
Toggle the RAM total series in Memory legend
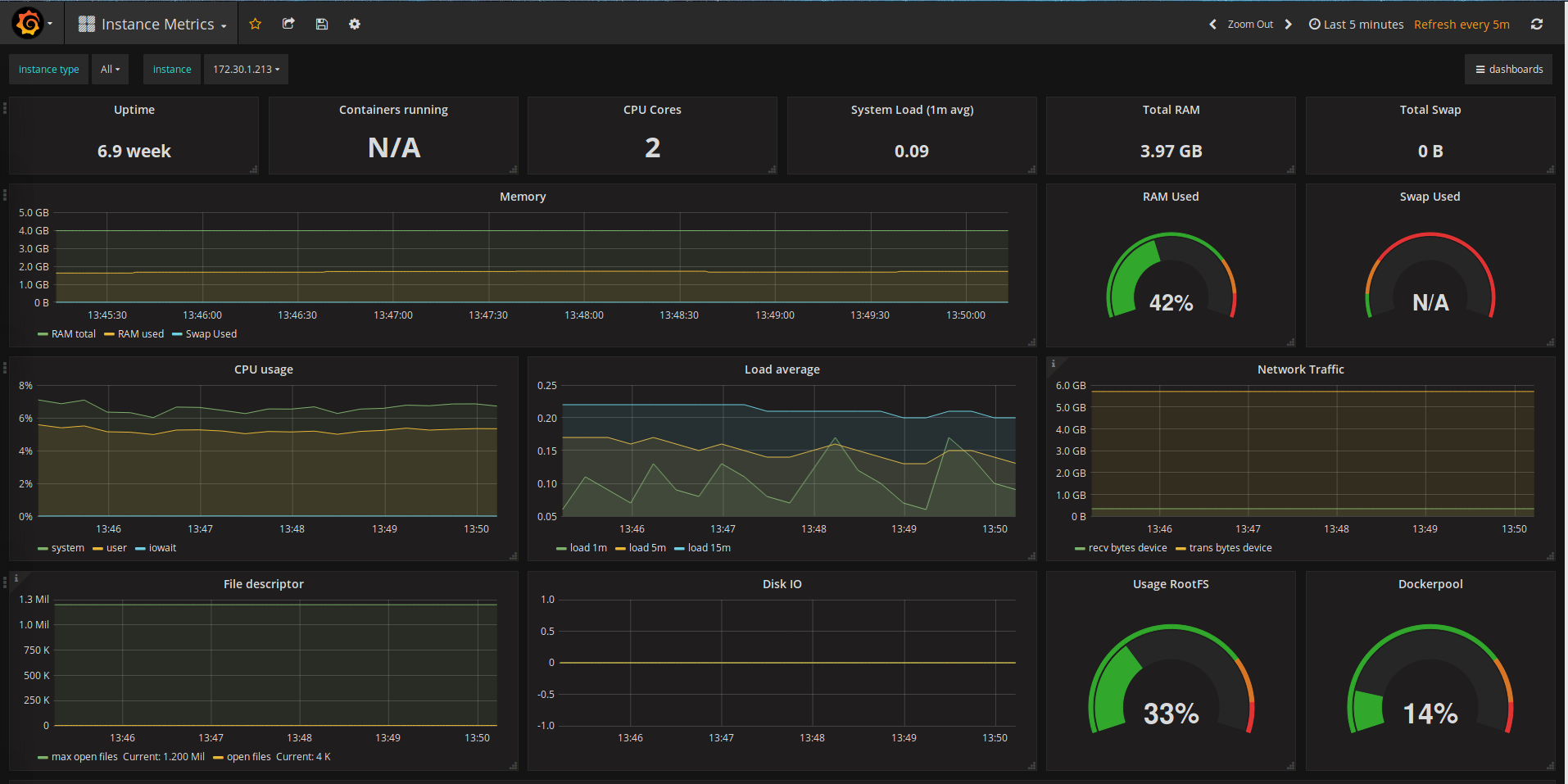(73, 334)
